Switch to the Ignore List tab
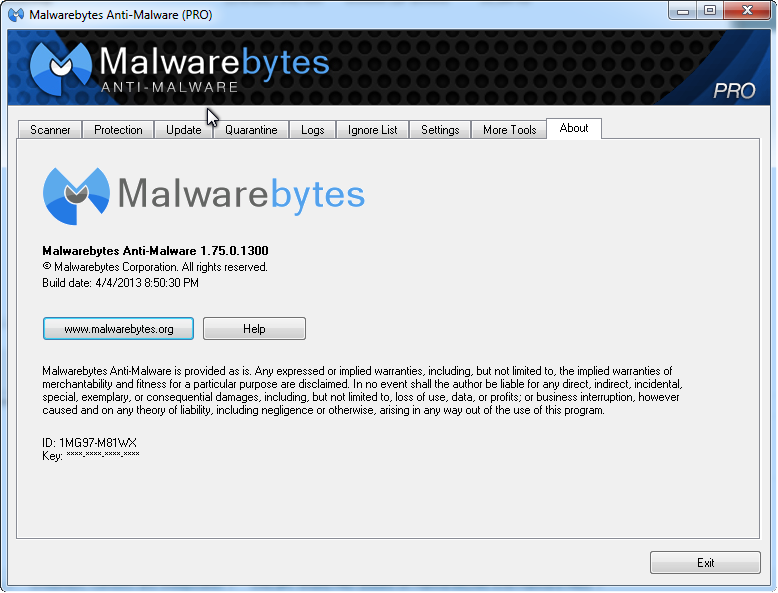Screen dimensions: 778x593 click(373, 130)
